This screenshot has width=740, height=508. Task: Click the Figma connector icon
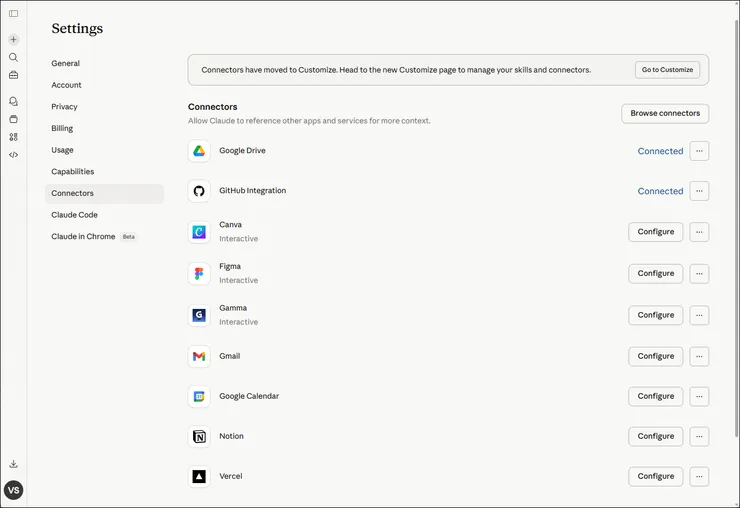tap(199, 273)
